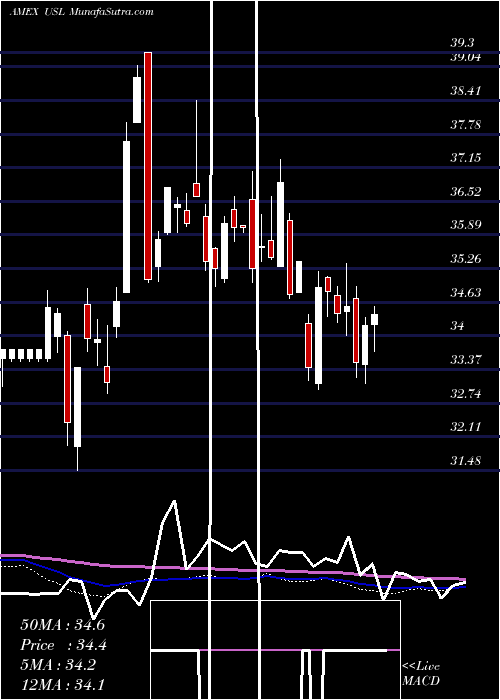This screenshot has width=500, height=700.
Task: Select the 37.78 price level label
Action: (466, 125)
